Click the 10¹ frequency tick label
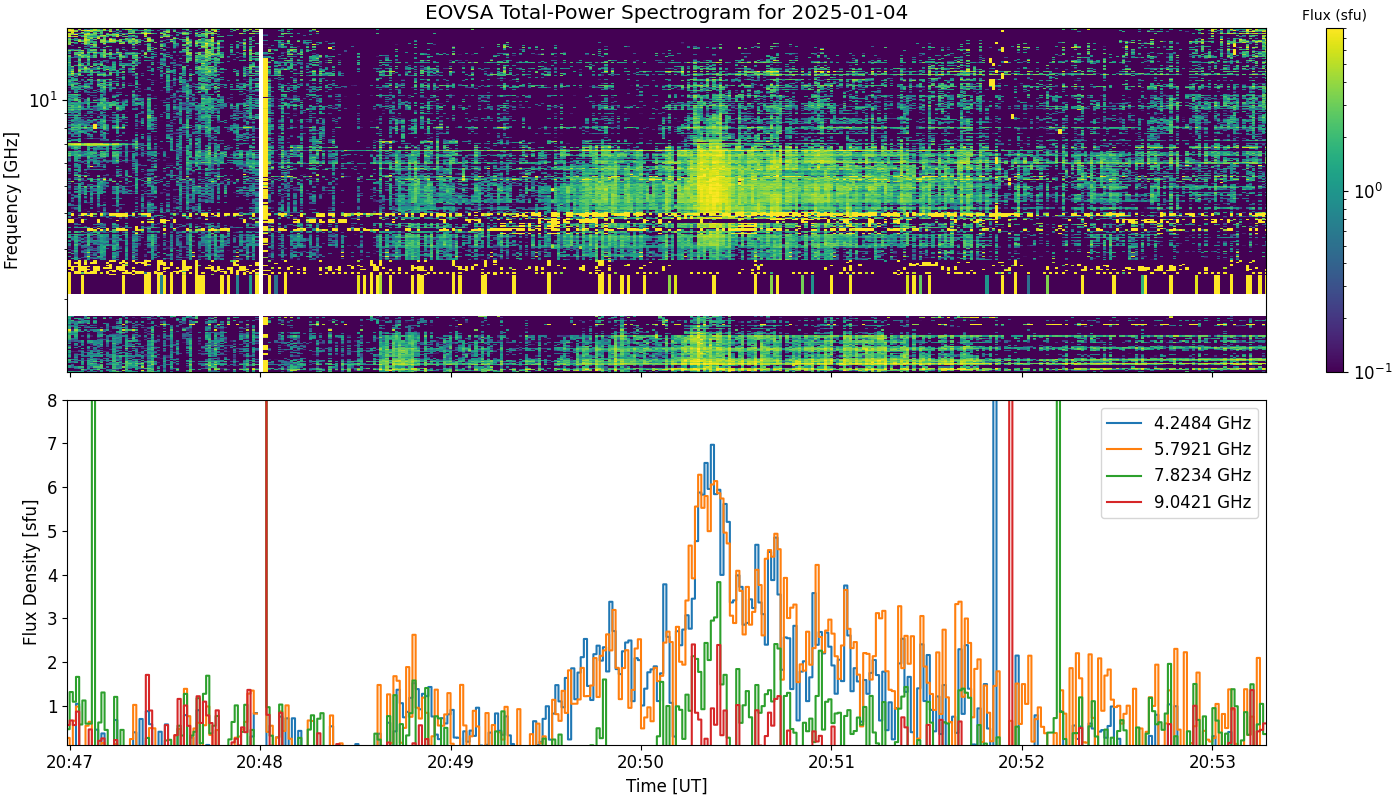Image resolution: width=1400 pixels, height=800 pixels. pyautogui.click(x=45, y=100)
